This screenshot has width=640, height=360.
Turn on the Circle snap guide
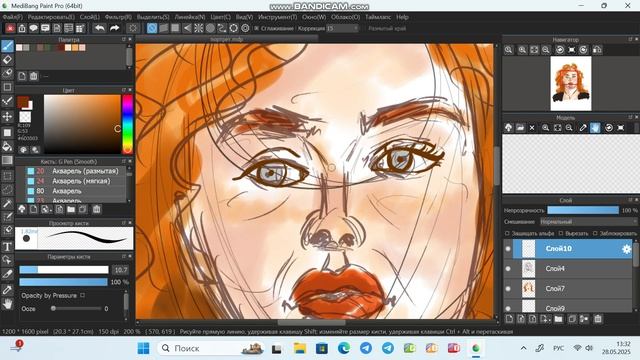click(210, 28)
